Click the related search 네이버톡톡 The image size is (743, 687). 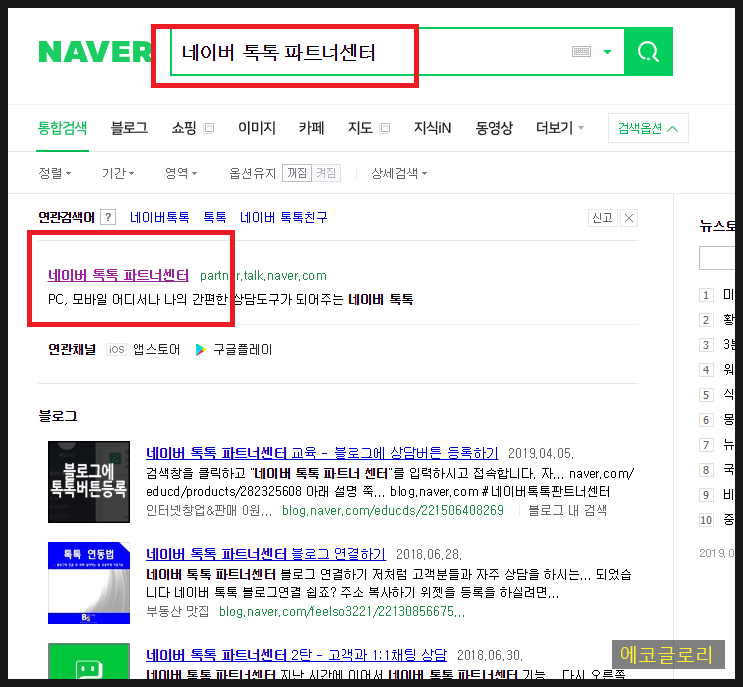pyautogui.click(x=160, y=217)
